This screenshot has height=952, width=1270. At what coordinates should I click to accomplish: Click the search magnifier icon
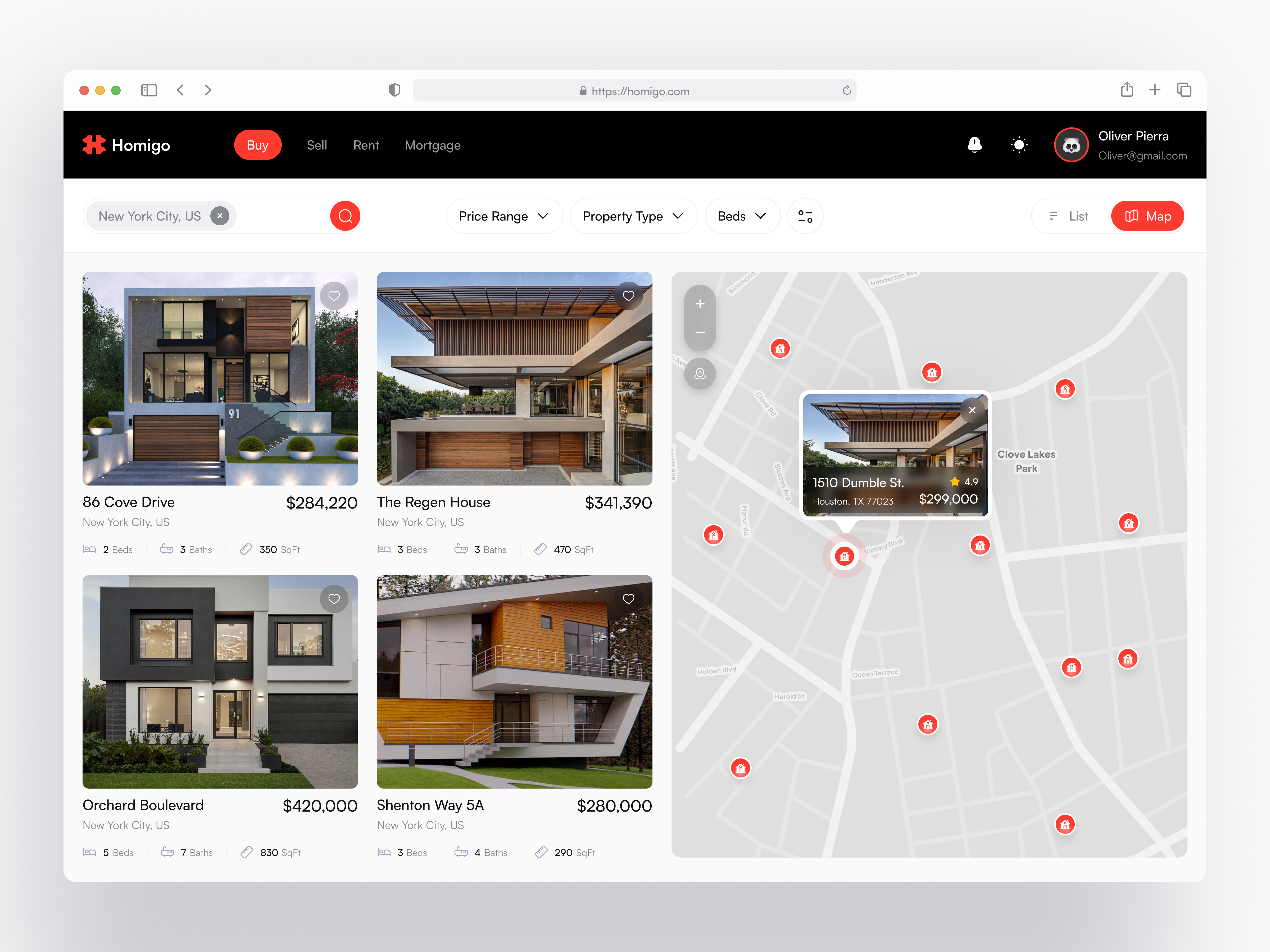(x=345, y=216)
